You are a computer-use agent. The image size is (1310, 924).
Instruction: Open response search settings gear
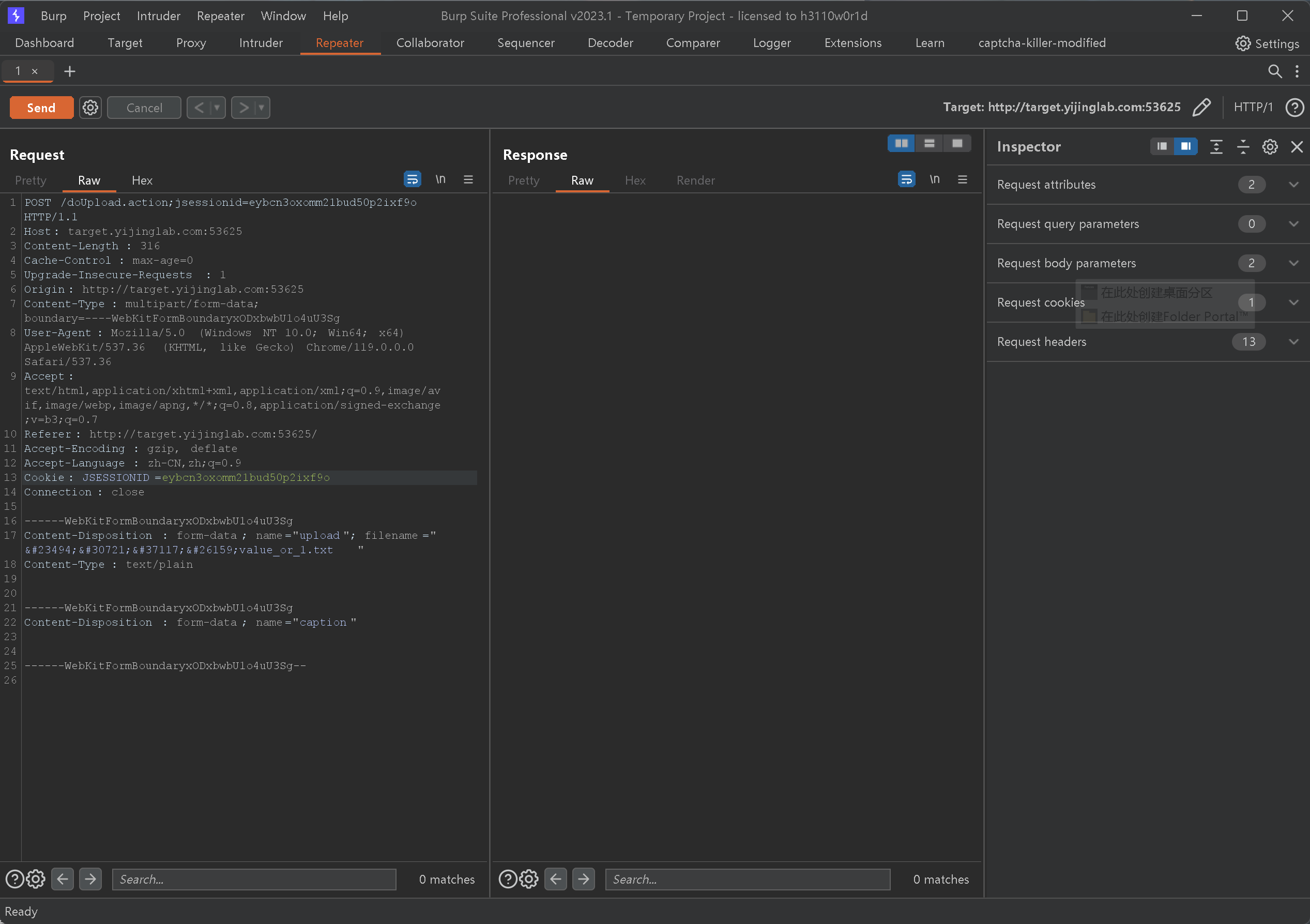click(x=529, y=879)
